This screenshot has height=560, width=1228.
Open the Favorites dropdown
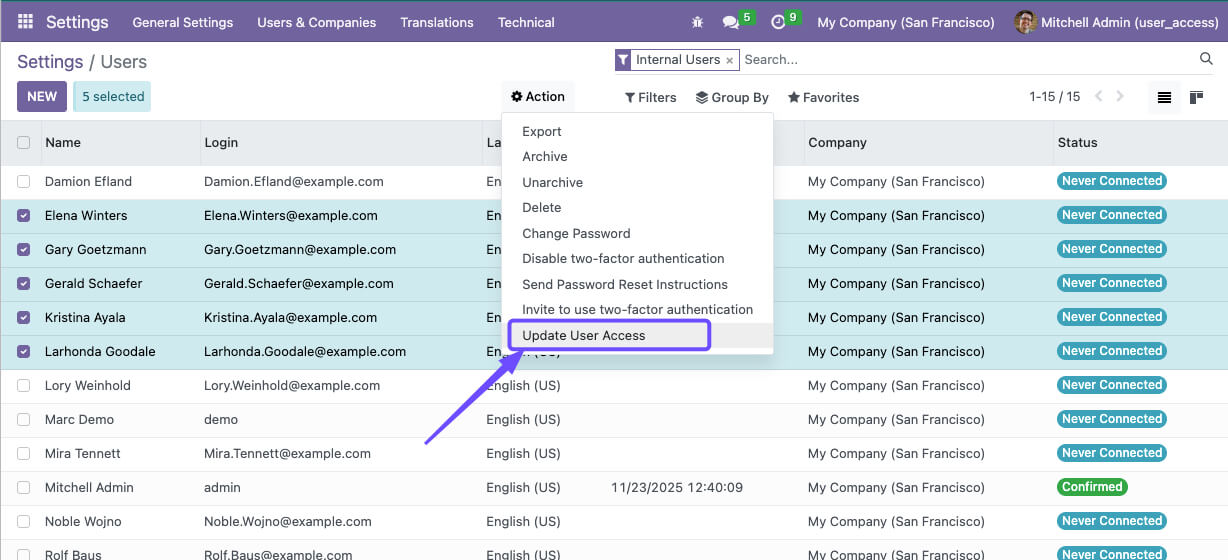click(823, 97)
